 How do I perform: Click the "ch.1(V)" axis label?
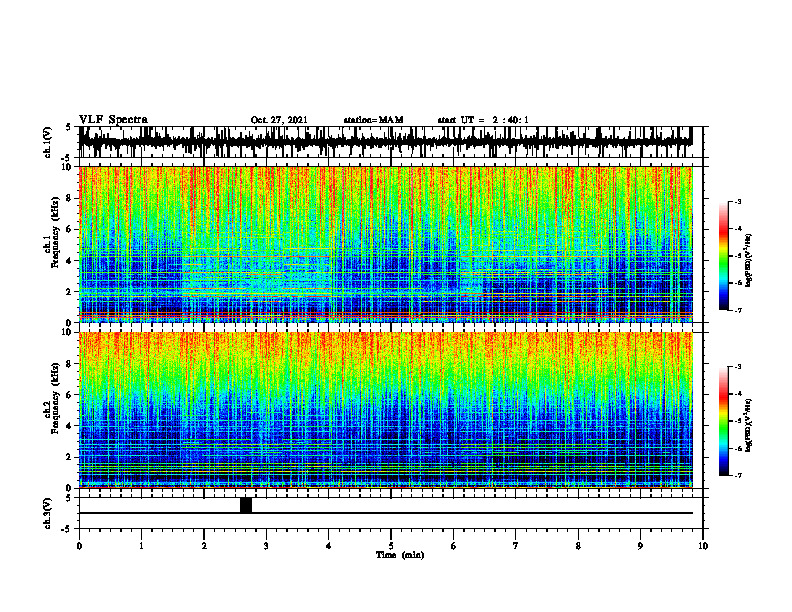[x=48, y=142]
